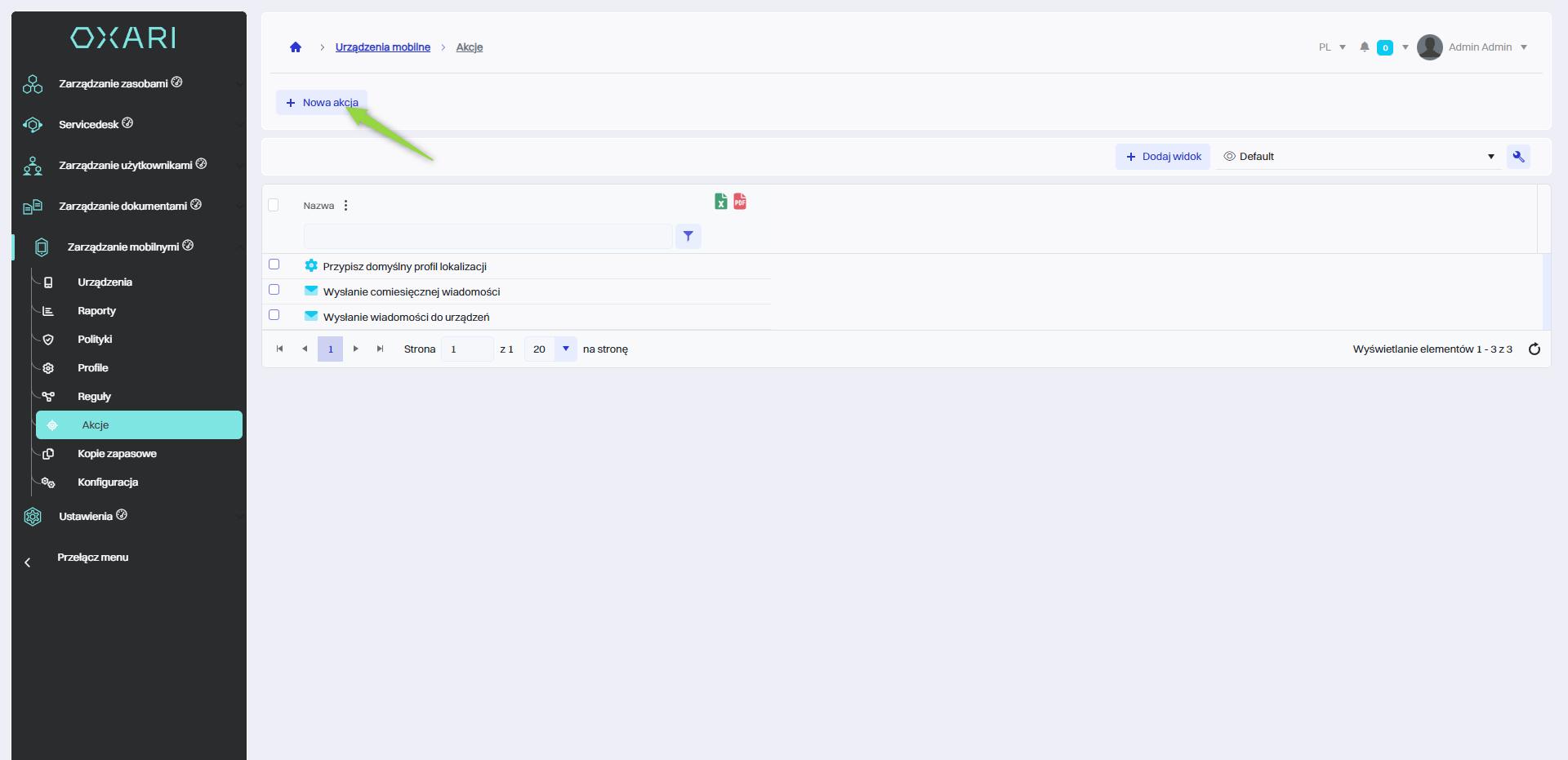Export the list to PDF
The height and width of the screenshot is (760, 1568).
[740, 202]
